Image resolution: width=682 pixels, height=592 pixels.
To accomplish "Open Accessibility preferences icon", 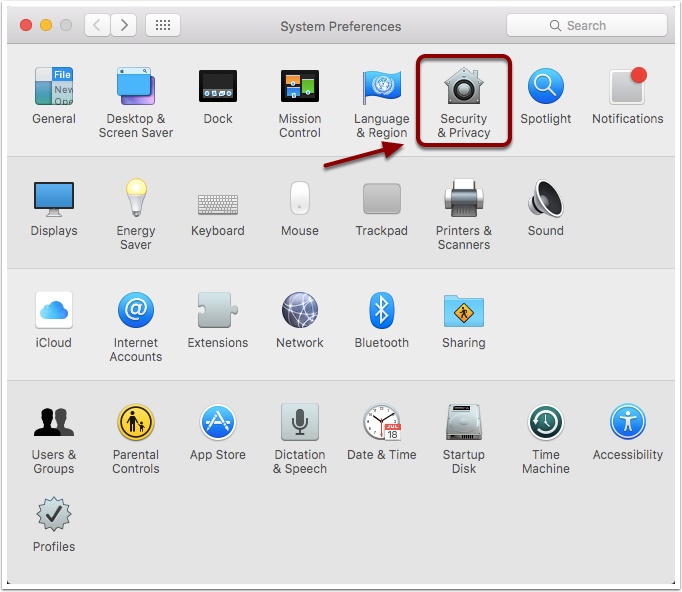I will click(628, 421).
